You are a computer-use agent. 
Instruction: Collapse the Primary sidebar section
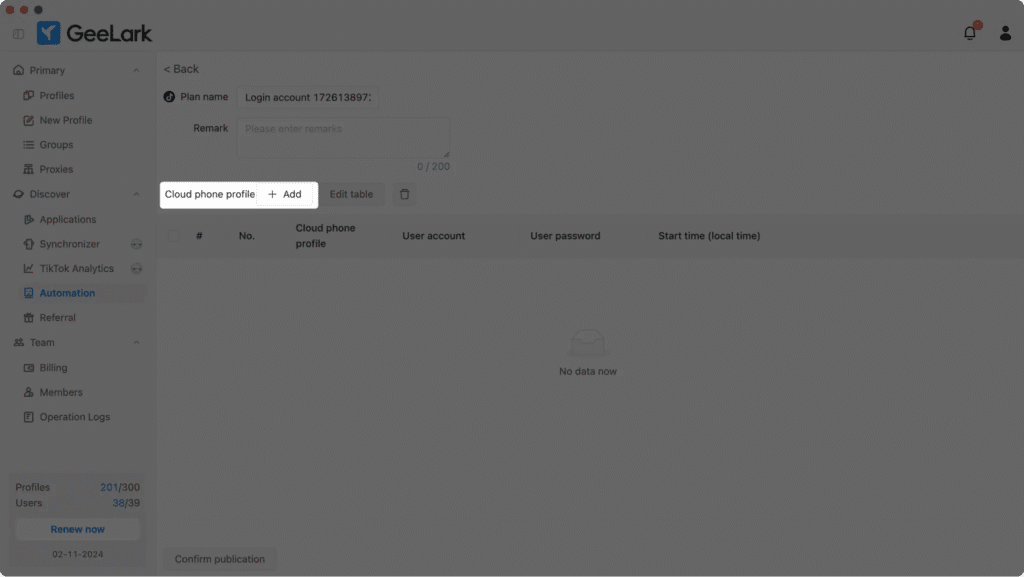point(136,70)
